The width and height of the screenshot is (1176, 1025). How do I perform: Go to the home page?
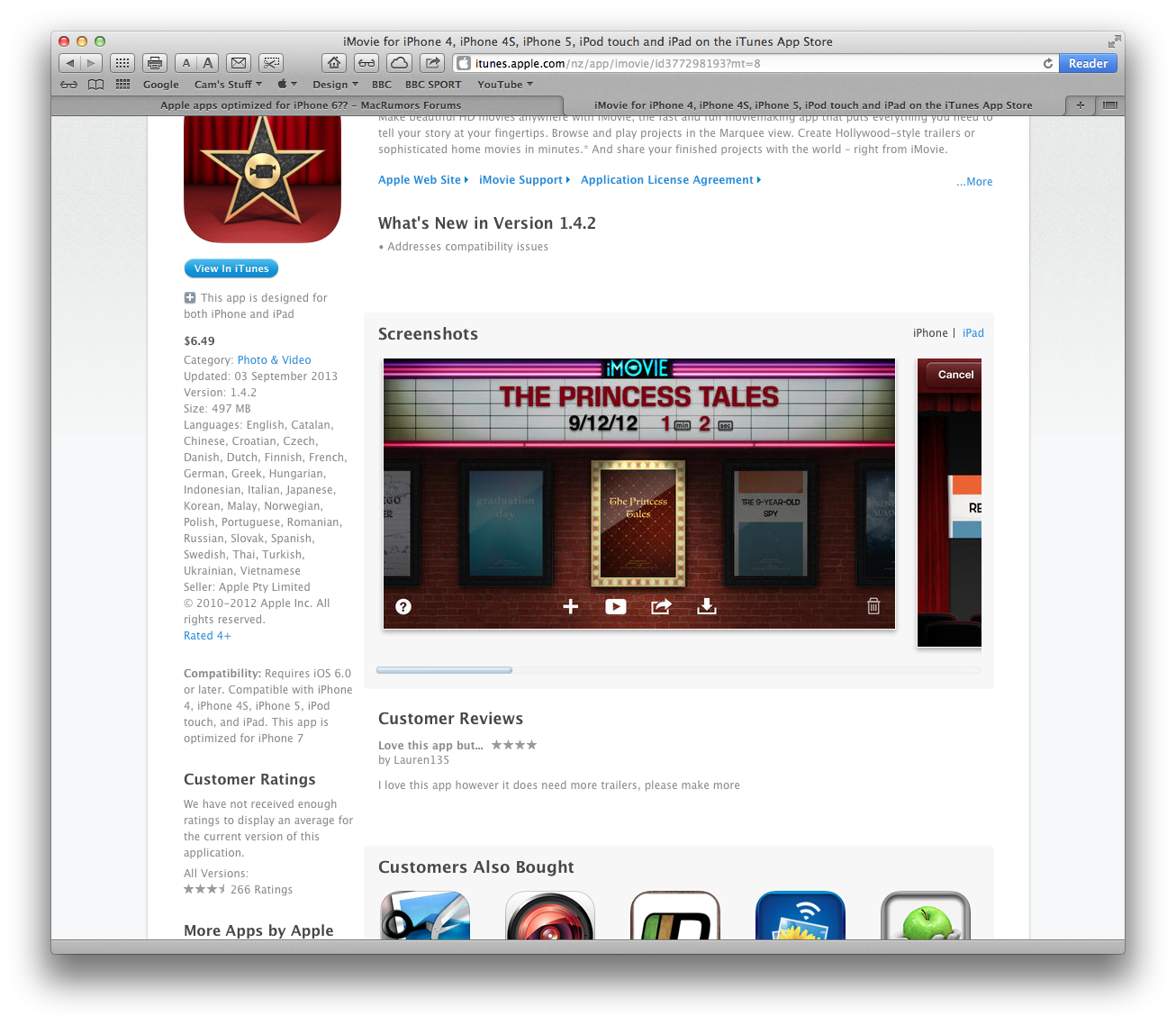point(334,63)
